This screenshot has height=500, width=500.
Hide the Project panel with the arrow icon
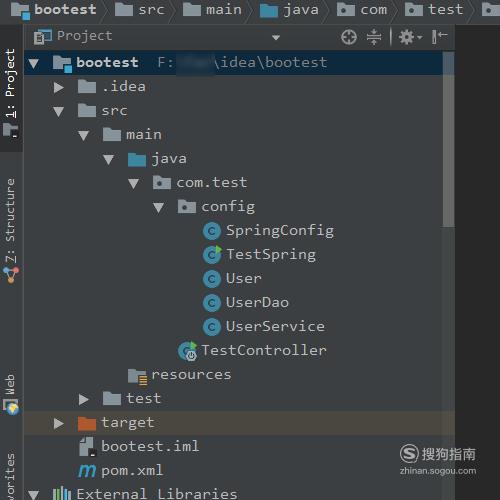tap(439, 37)
